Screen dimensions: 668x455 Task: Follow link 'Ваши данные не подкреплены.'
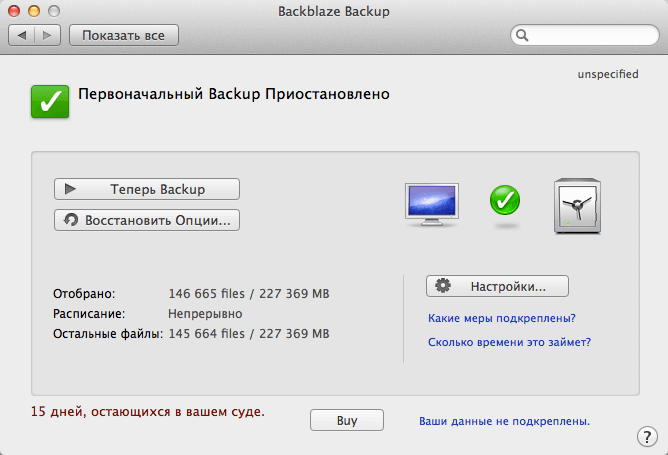pyautogui.click(x=504, y=421)
